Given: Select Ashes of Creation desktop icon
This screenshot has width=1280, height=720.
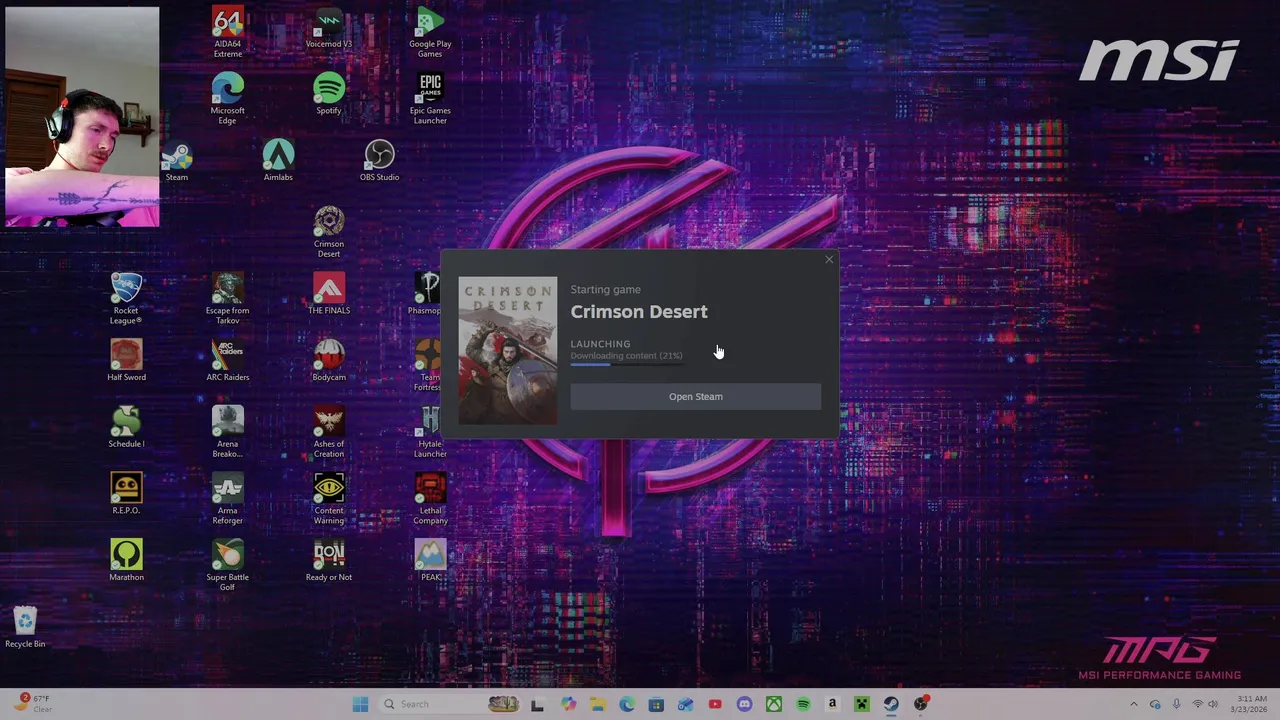Looking at the screenshot, I should (x=328, y=432).
